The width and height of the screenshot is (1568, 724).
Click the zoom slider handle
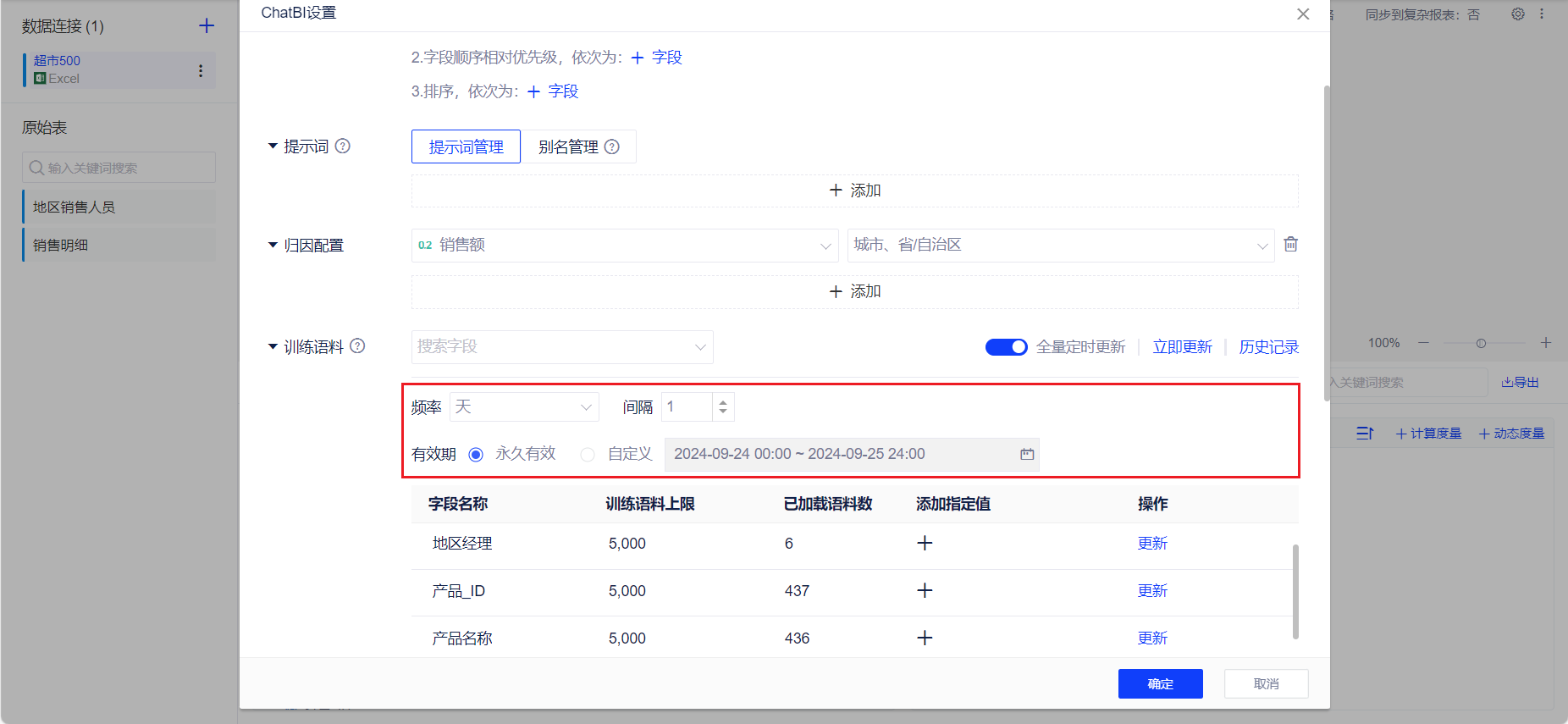click(1481, 344)
